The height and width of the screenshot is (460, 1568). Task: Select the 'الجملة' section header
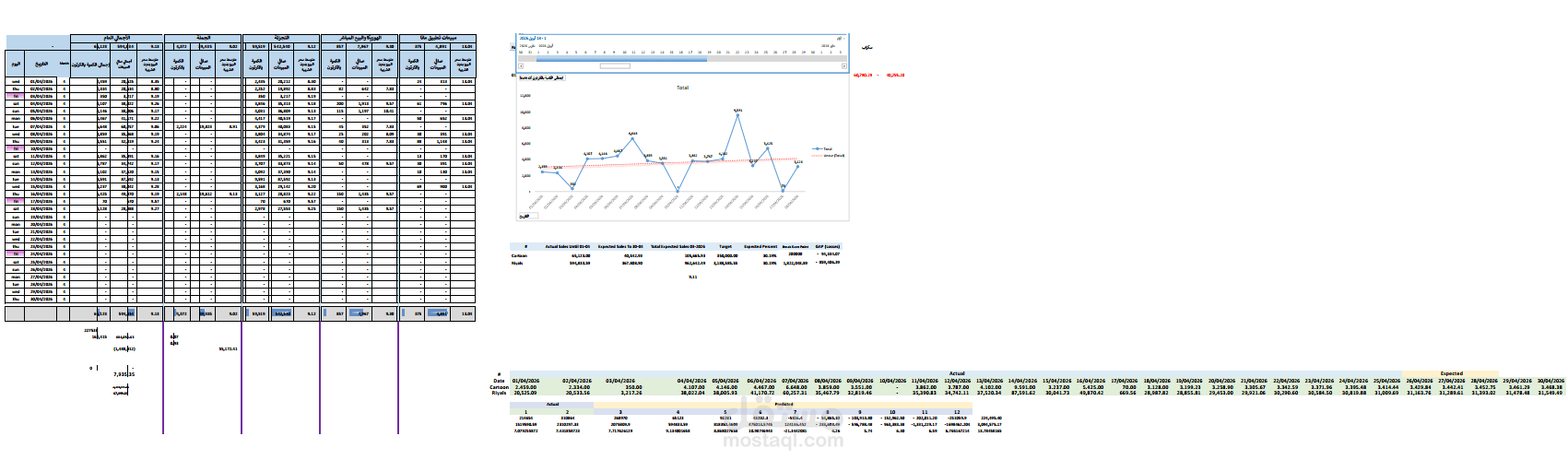(203, 38)
